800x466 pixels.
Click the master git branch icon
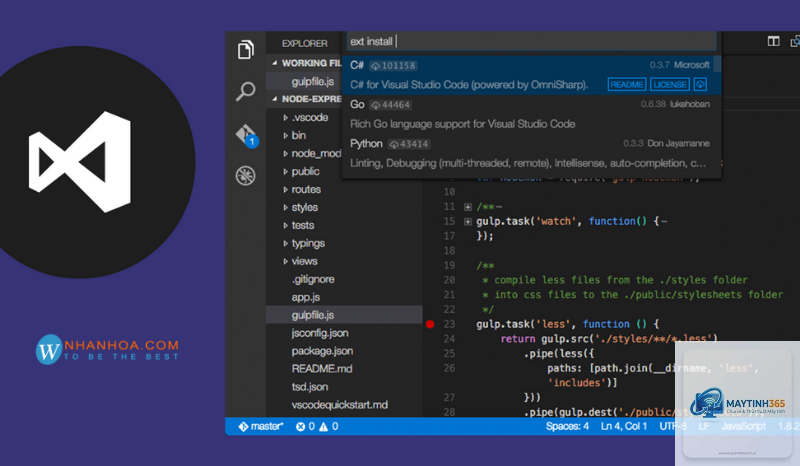pyautogui.click(x=243, y=427)
